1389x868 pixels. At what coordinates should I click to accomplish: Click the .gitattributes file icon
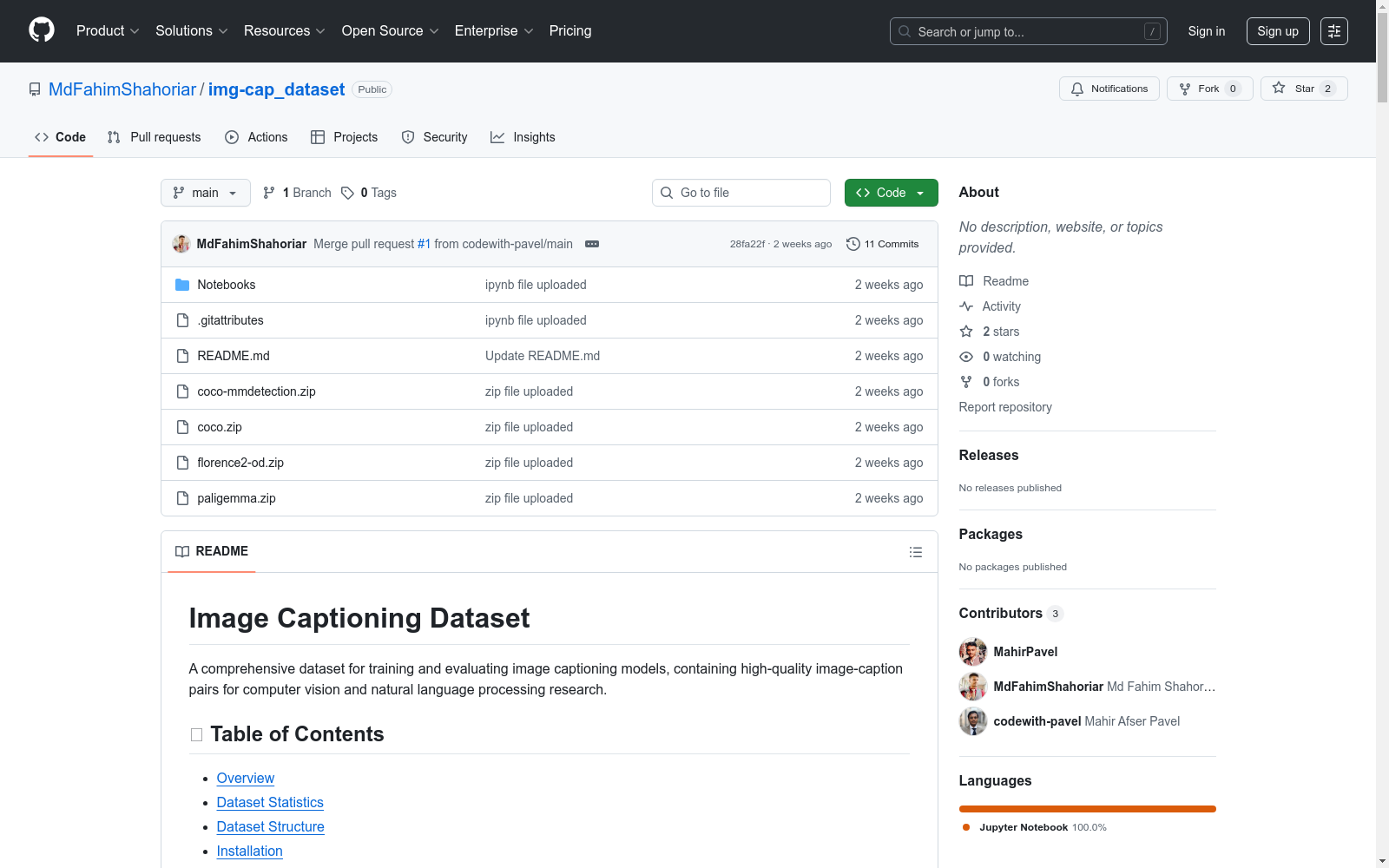click(x=182, y=320)
